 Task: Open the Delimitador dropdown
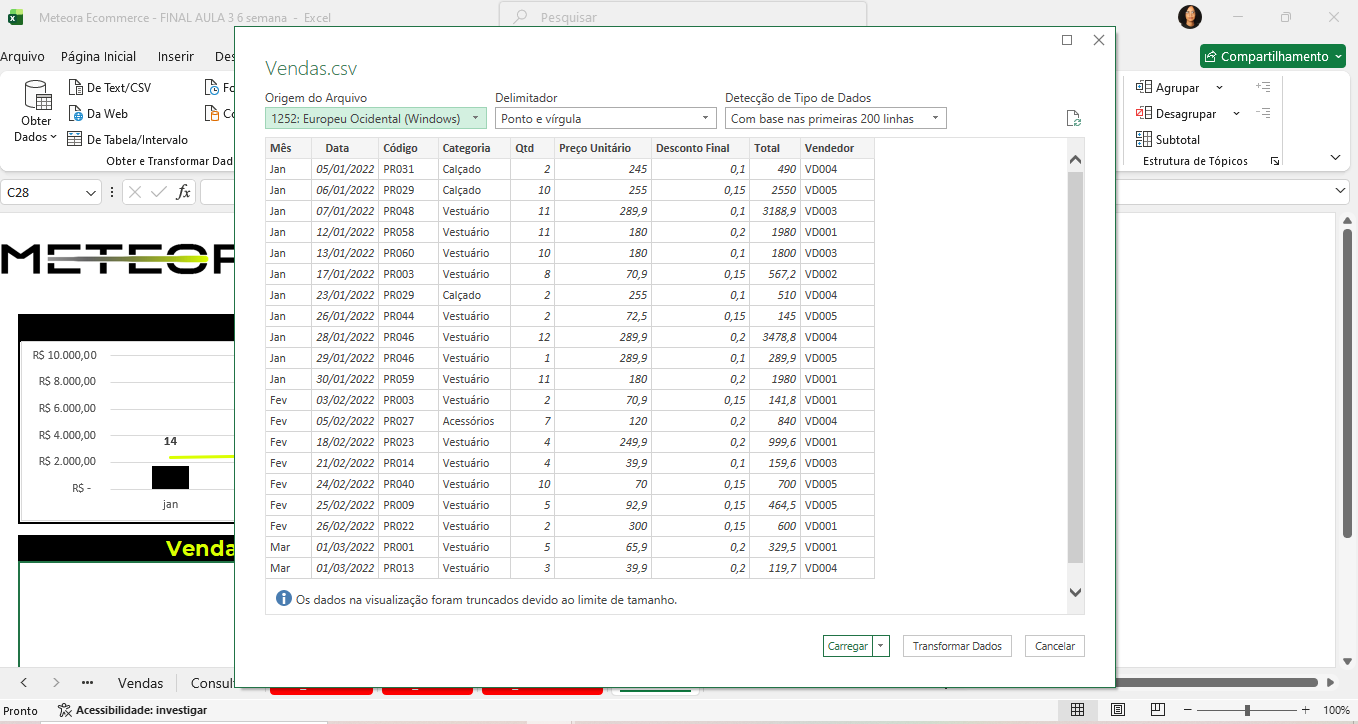click(605, 119)
